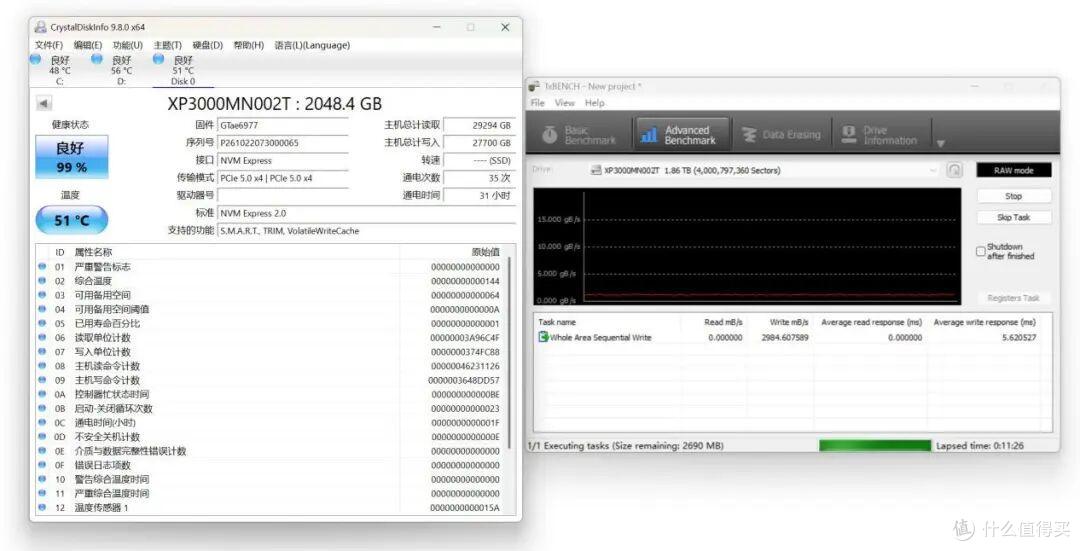Click the 通电次数 value 35 次
1080x551 pixels.
480,178
